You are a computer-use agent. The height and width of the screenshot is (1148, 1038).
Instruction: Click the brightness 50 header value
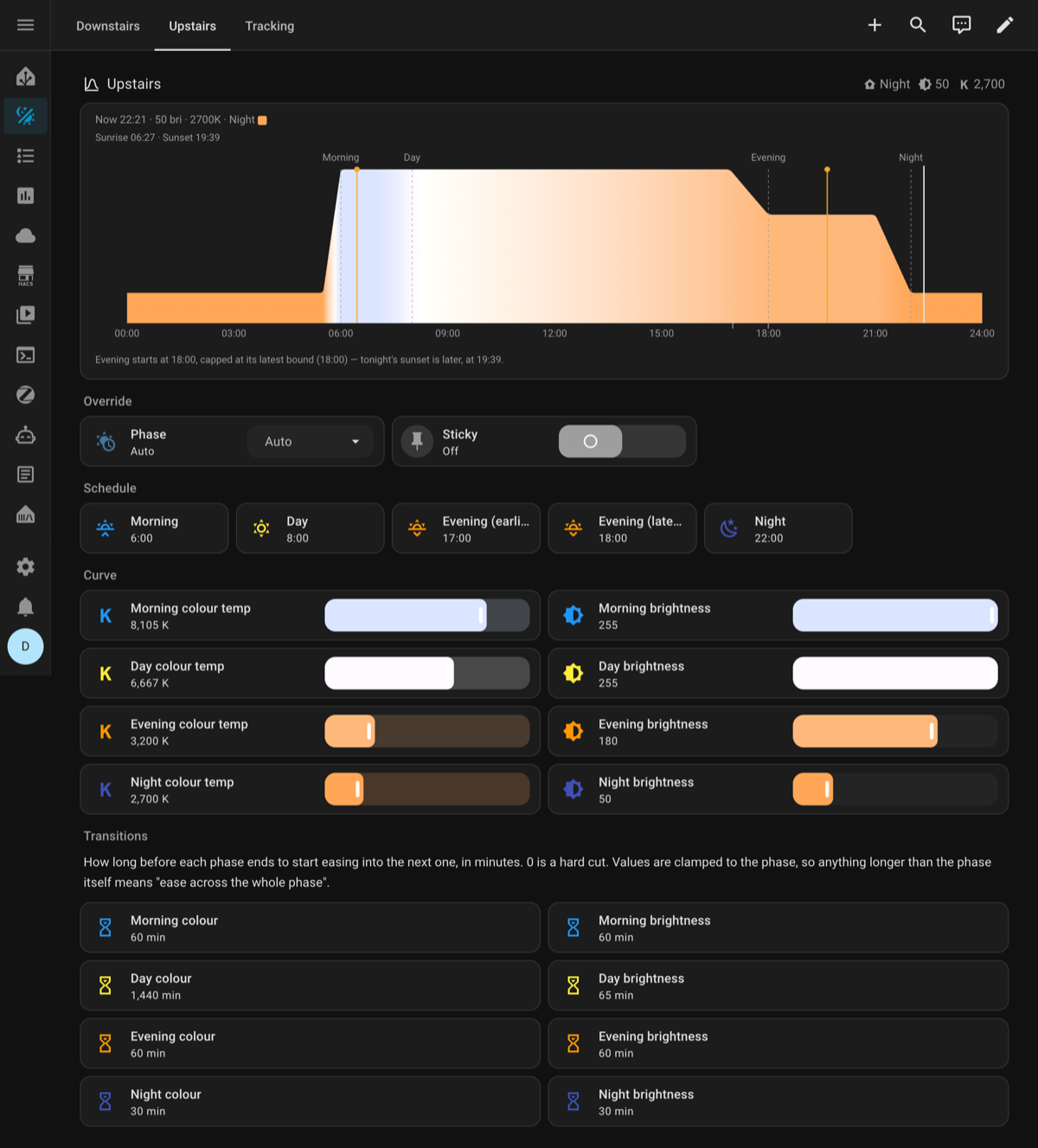click(934, 84)
